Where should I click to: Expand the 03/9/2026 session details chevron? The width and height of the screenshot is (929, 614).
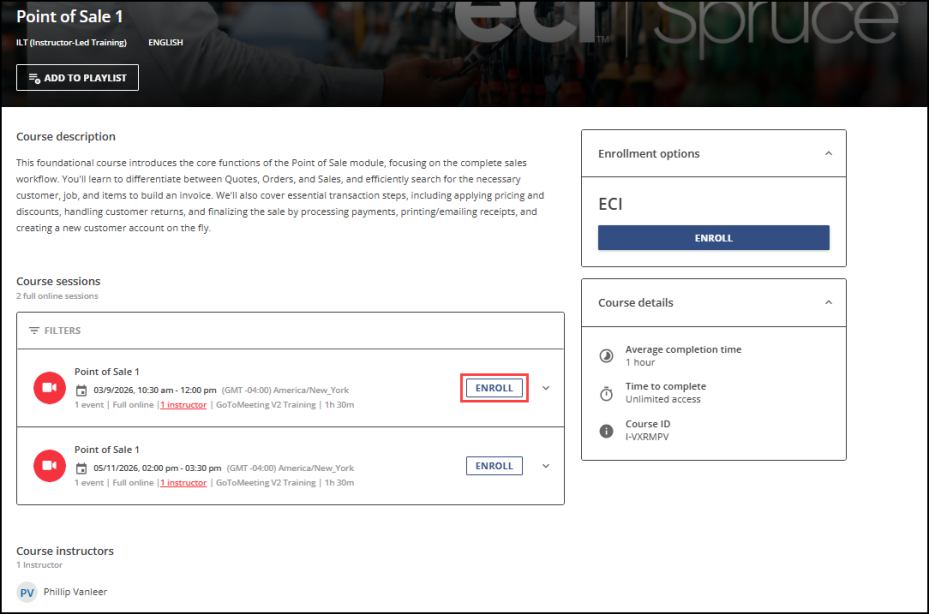pos(545,388)
